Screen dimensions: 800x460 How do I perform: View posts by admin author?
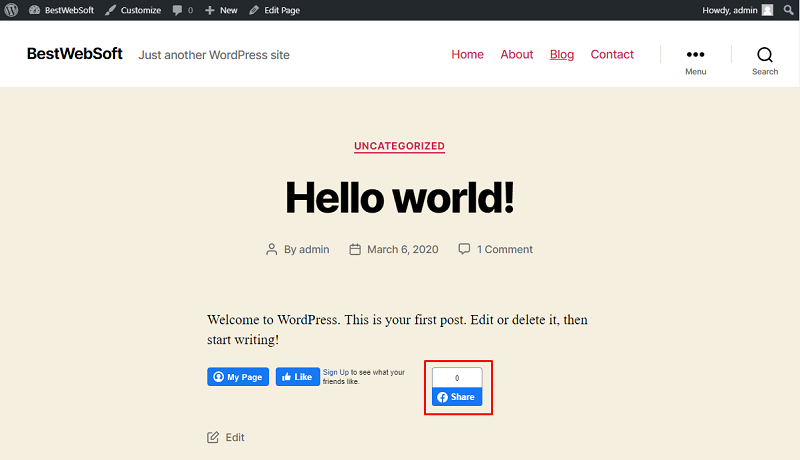[x=314, y=249]
